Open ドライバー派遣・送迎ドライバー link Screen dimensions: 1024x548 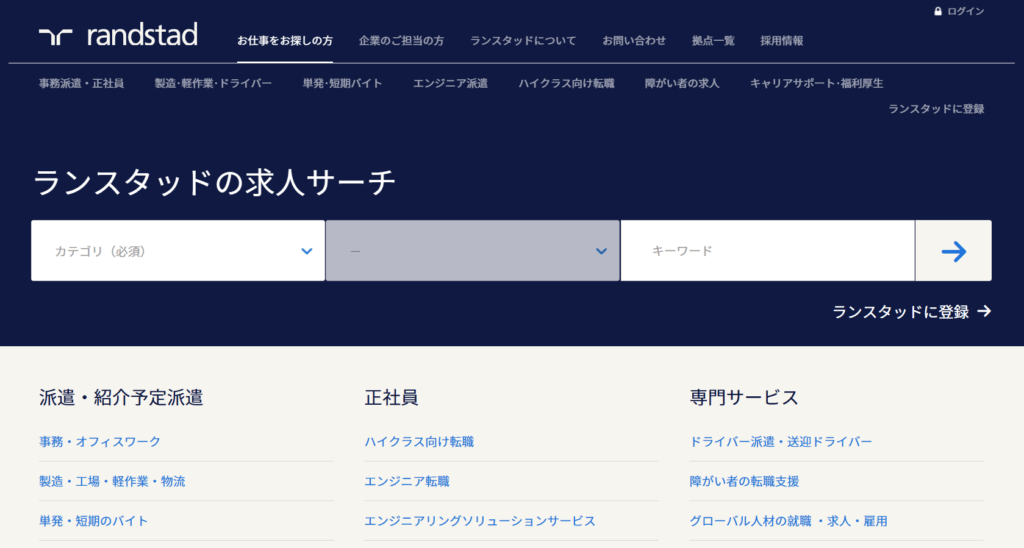781,441
